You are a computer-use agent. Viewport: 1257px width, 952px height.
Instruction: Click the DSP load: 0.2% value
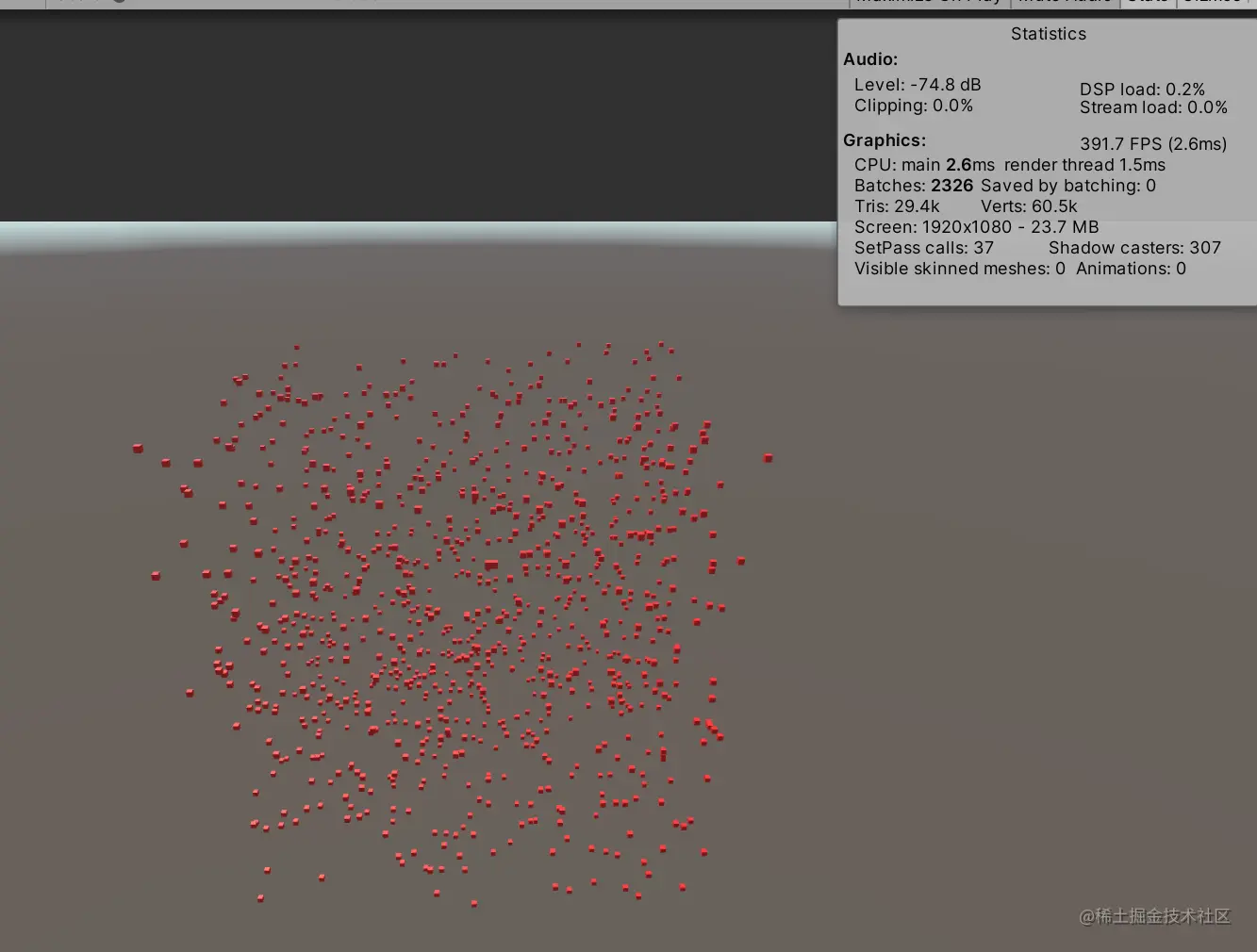click(1142, 90)
